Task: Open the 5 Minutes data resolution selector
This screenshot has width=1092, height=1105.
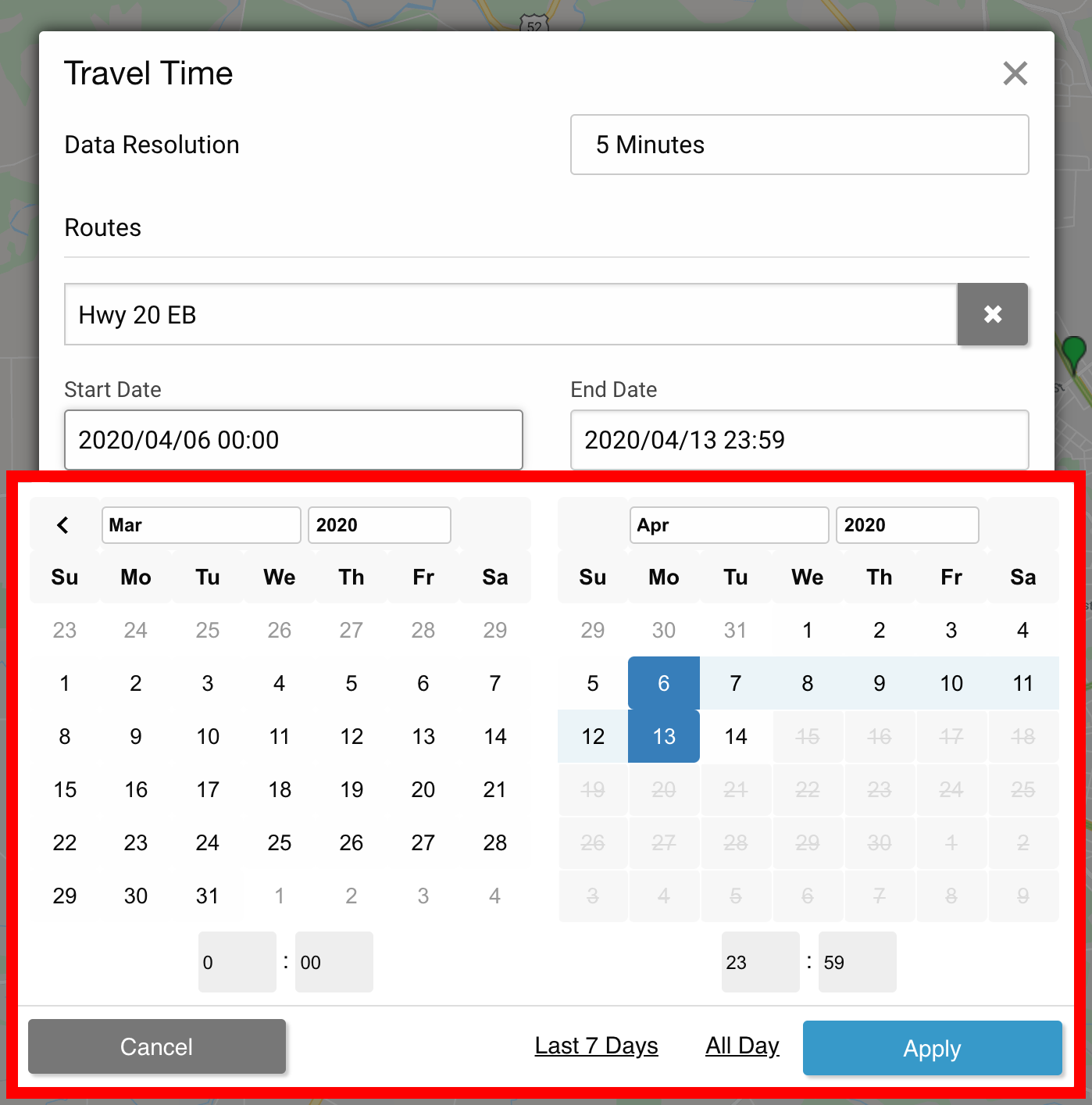Action: tap(798, 145)
